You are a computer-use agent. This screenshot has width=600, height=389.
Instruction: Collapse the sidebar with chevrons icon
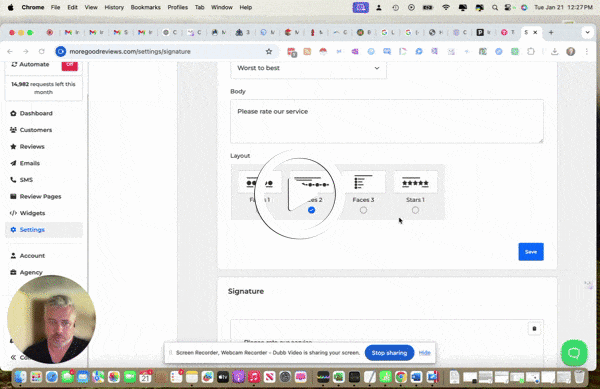coord(13,357)
